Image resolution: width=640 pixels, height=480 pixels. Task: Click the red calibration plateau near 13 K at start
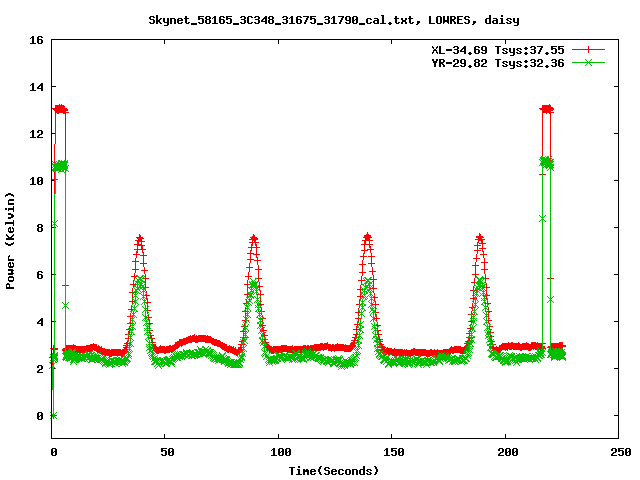pyautogui.click(x=60, y=109)
